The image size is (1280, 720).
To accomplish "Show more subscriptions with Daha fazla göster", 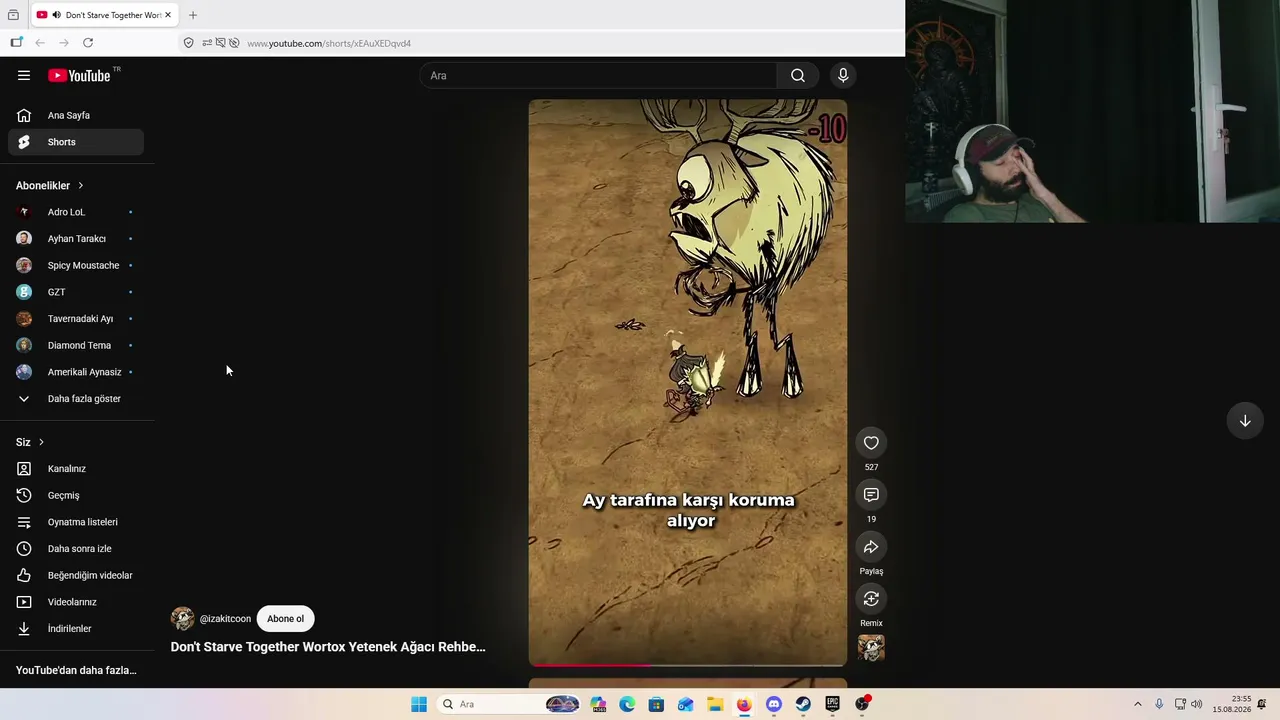I will (x=76, y=399).
